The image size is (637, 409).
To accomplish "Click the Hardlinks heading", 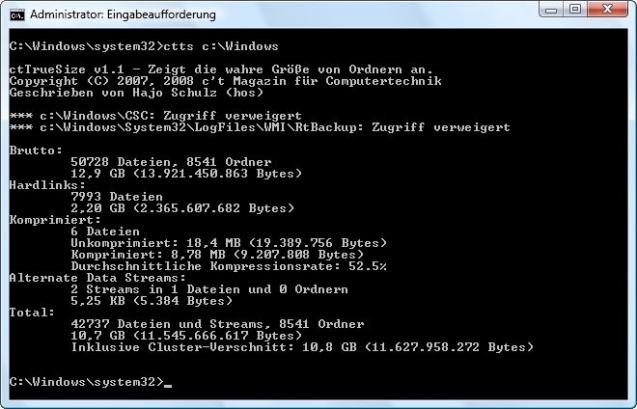I will click(x=48, y=185).
